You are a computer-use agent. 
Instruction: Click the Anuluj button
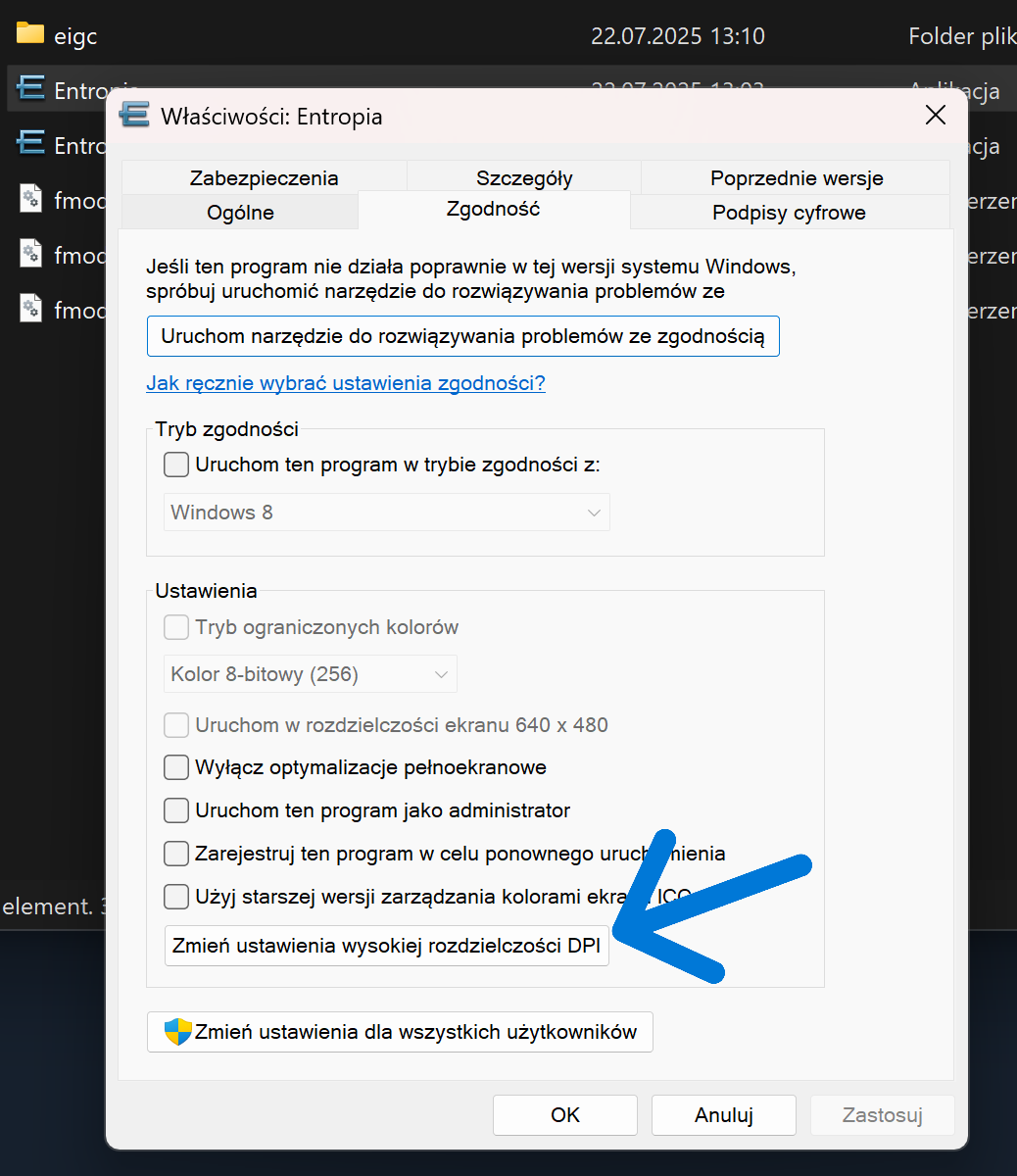point(724,1115)
